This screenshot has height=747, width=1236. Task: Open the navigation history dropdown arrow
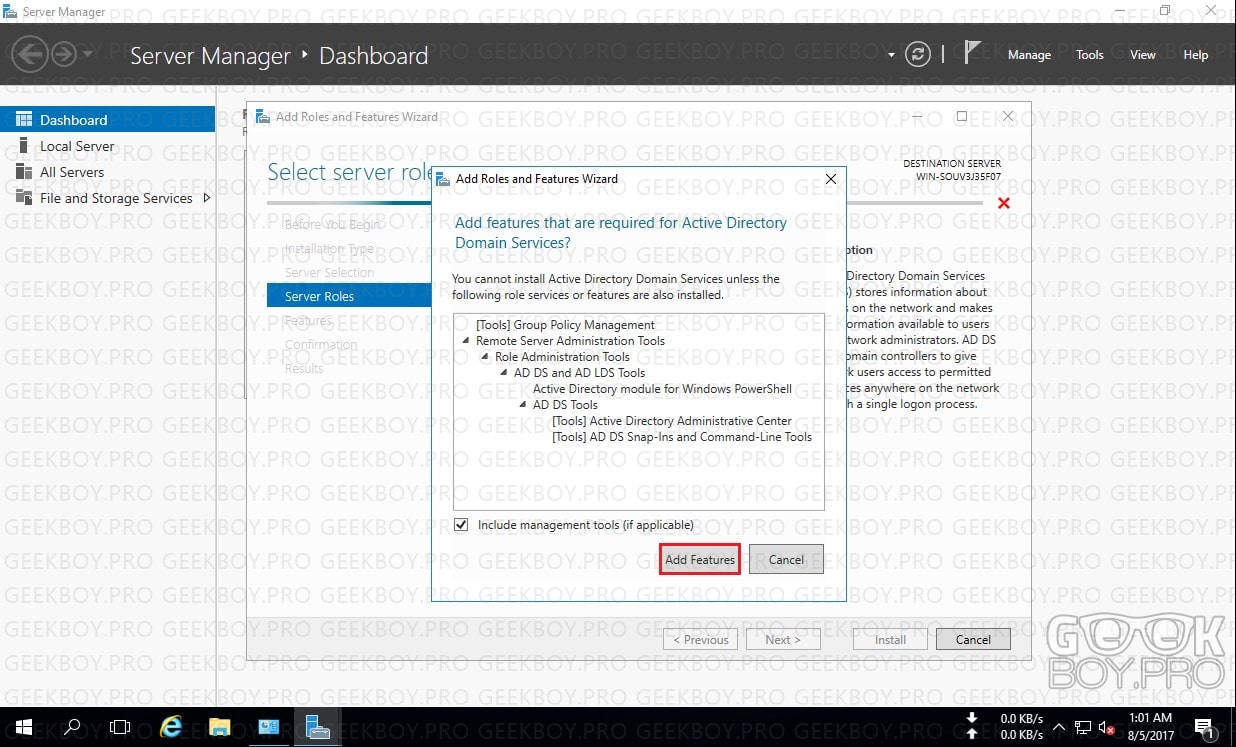pyautogui.click(x=87, y=54)
